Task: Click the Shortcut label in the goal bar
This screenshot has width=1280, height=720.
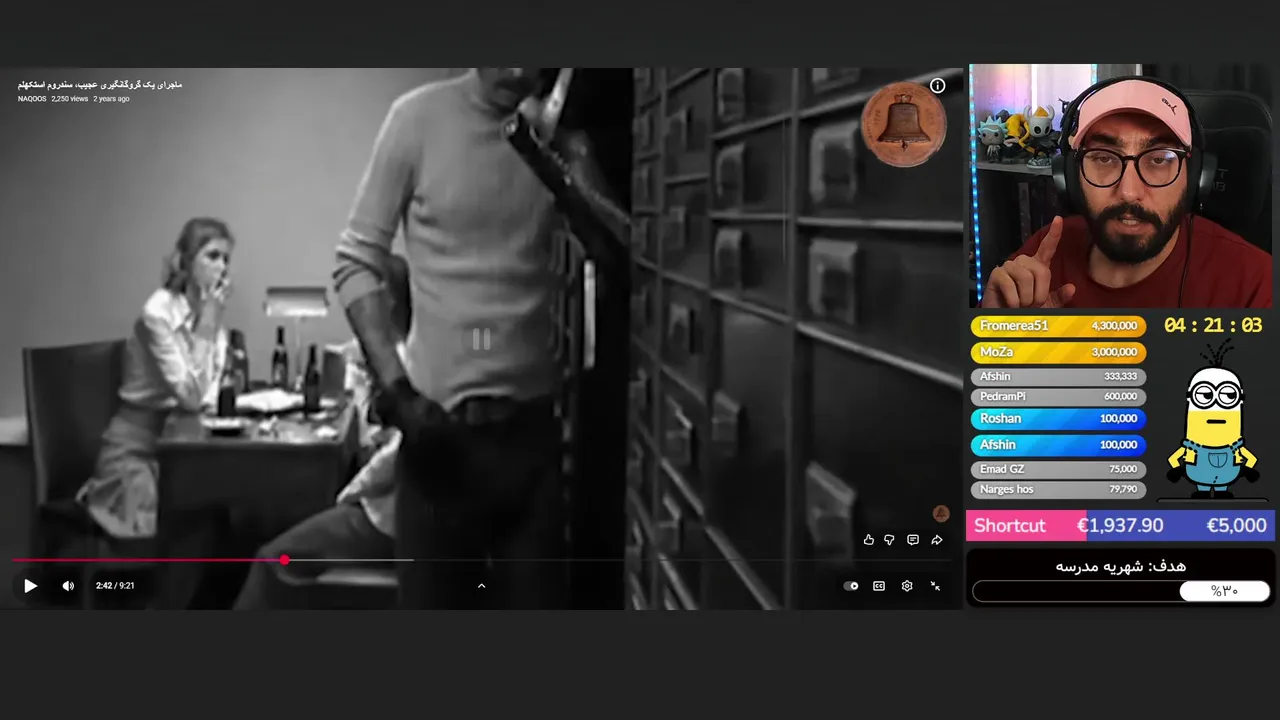Action: point(1009,526)
